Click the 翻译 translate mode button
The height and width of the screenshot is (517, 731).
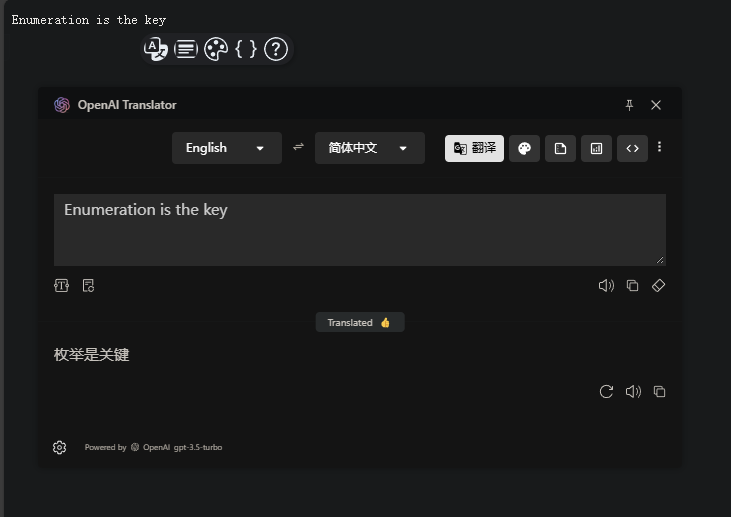pos(474,148)
